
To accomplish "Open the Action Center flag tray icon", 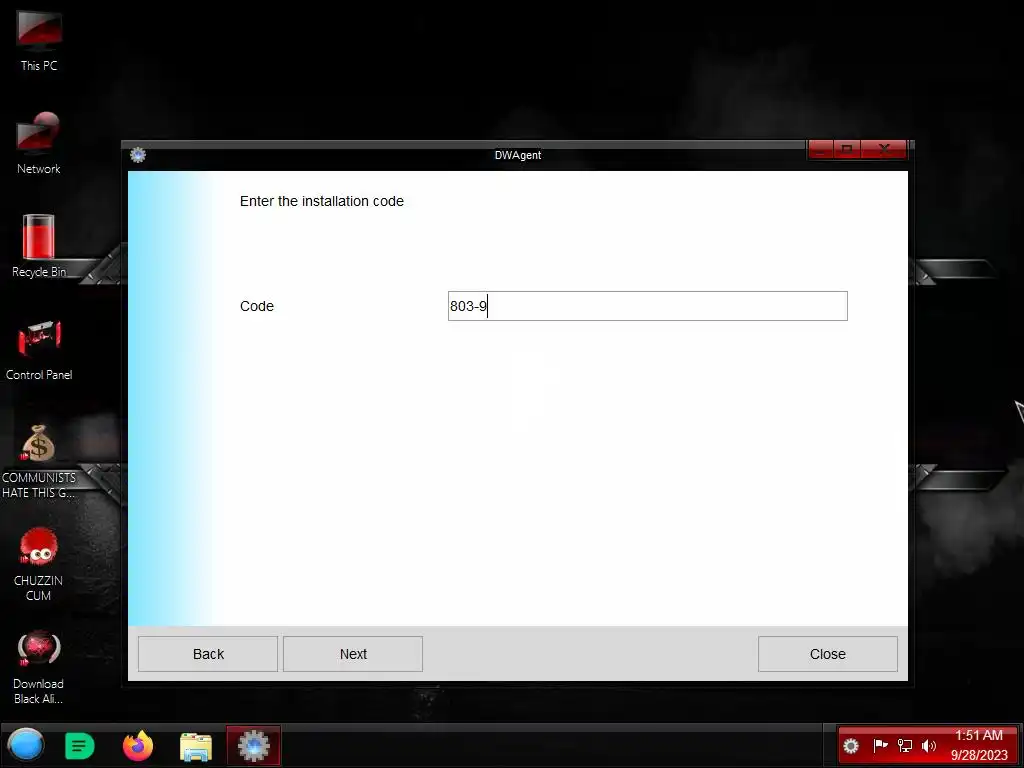I will pos(880,745).
